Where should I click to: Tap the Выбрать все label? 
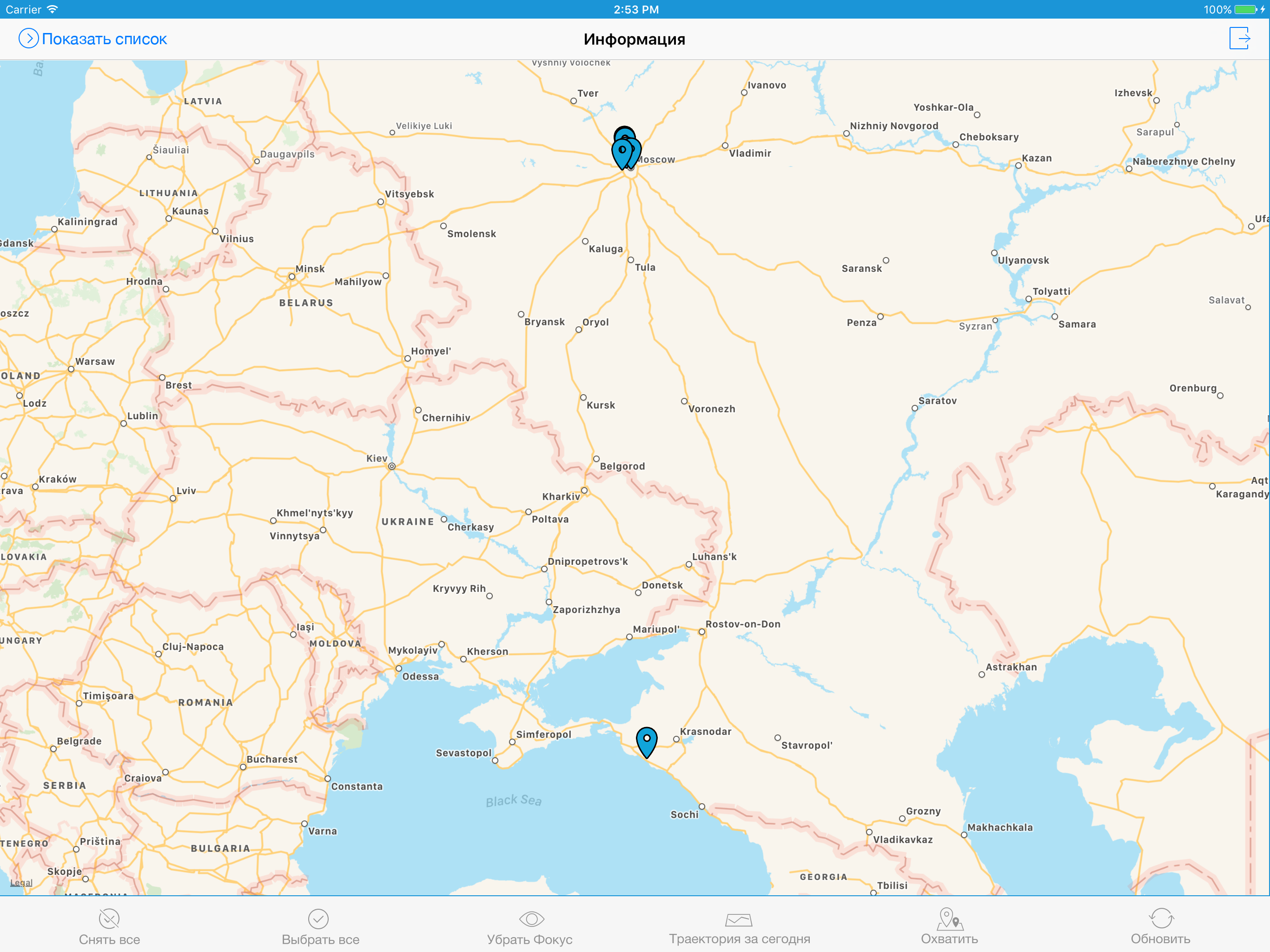pos(320,939)
